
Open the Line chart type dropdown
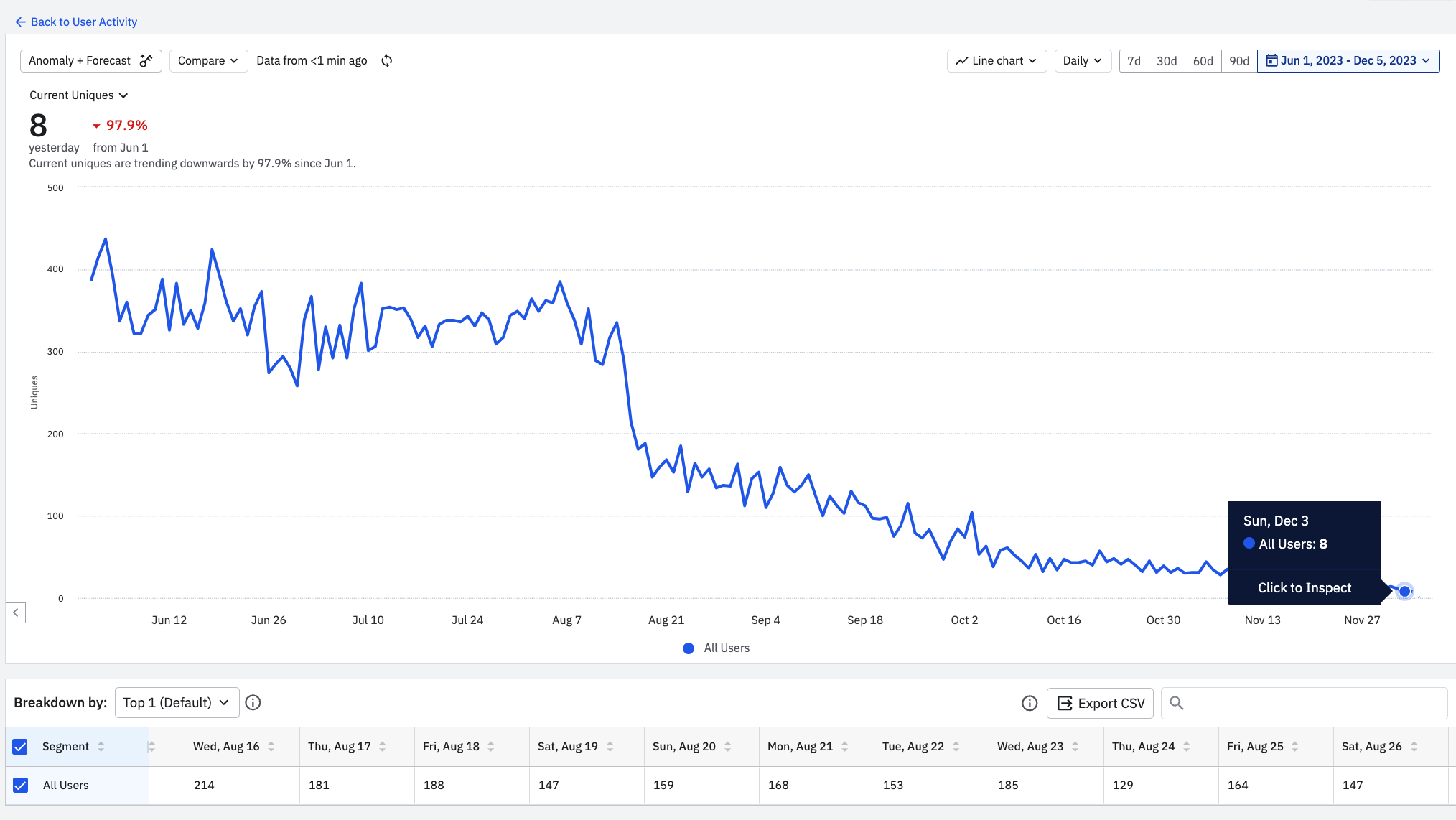click(x=996, y=61)
